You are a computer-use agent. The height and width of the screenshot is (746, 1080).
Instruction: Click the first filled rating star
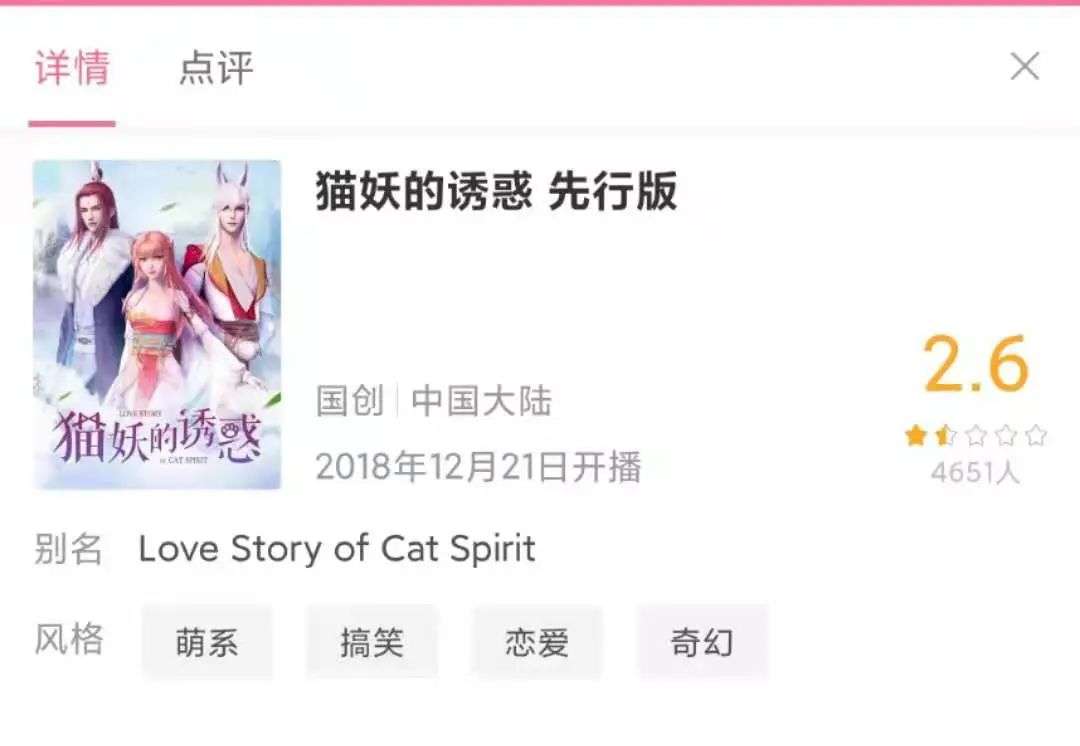(916, 435)
